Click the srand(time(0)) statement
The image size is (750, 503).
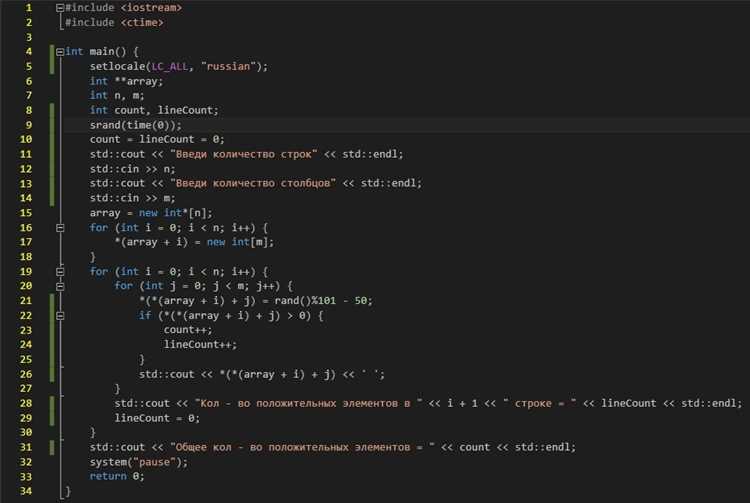click(x=136, y=125)
